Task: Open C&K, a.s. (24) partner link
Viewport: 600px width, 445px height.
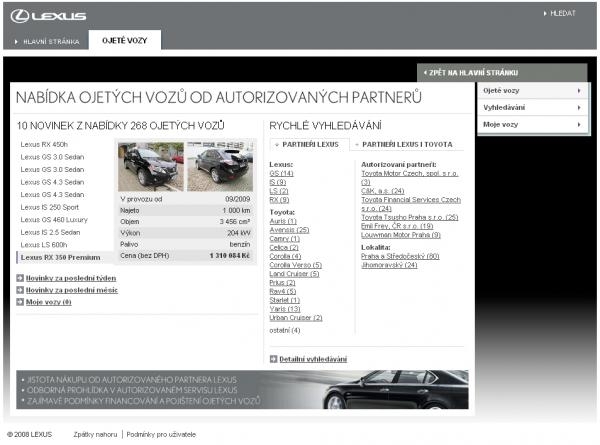Action: click(383, 191)
